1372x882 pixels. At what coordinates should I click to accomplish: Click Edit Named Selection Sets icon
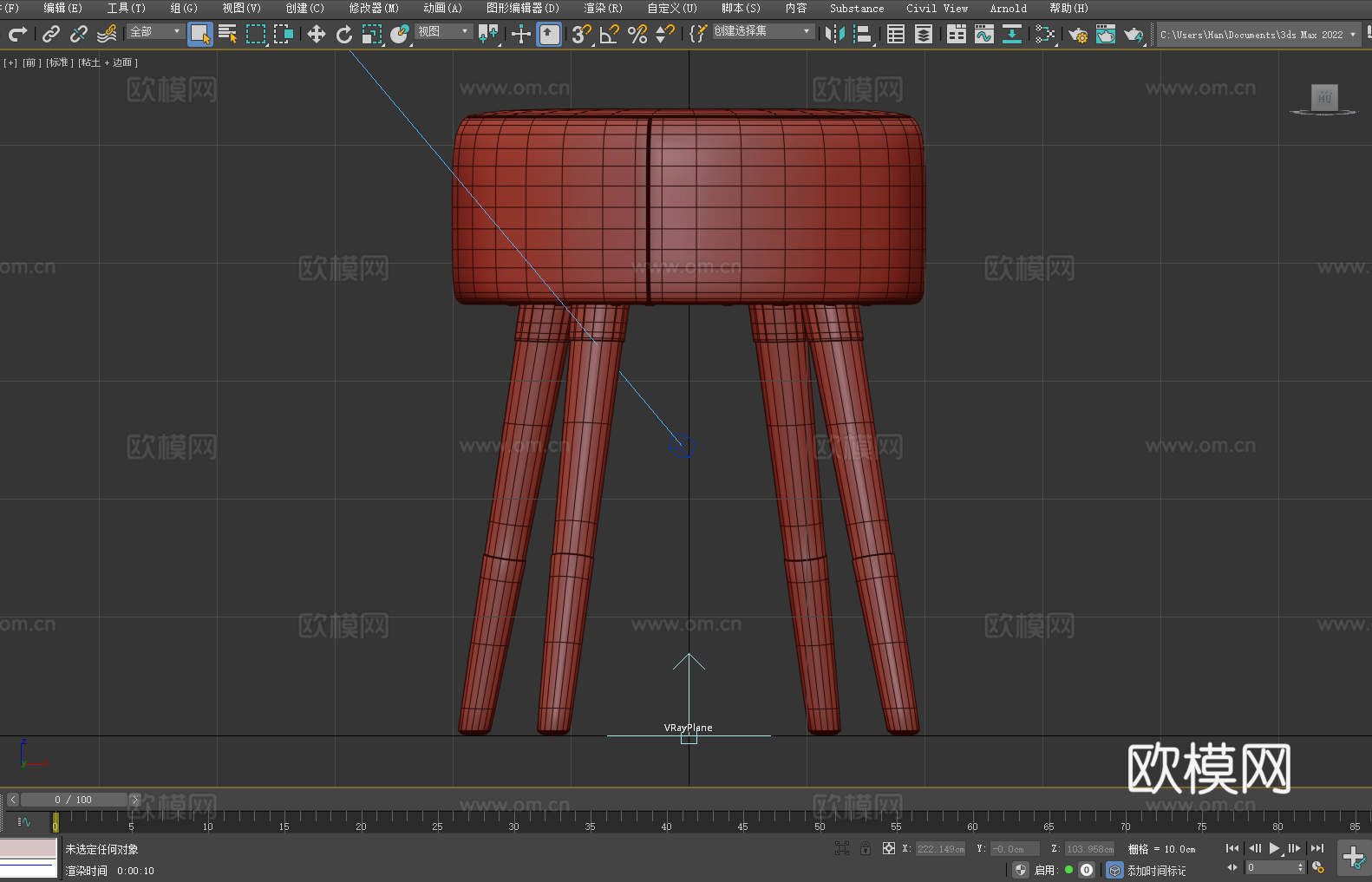pos(697,34)
